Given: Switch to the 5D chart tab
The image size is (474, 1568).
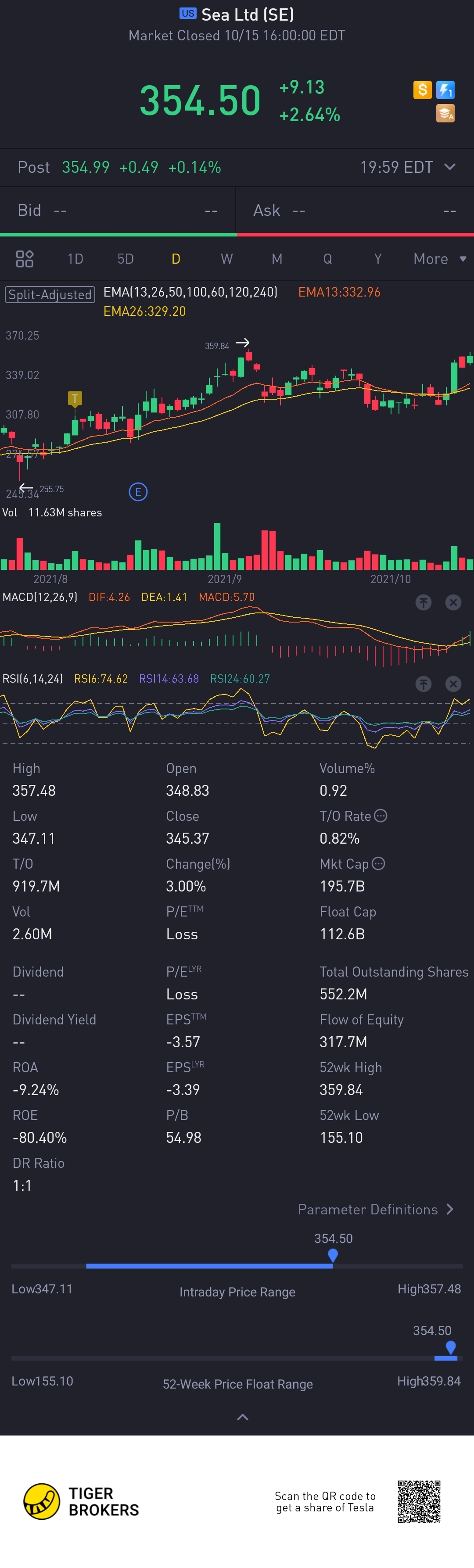Looking at the screenshot, I should coord(126,259).
